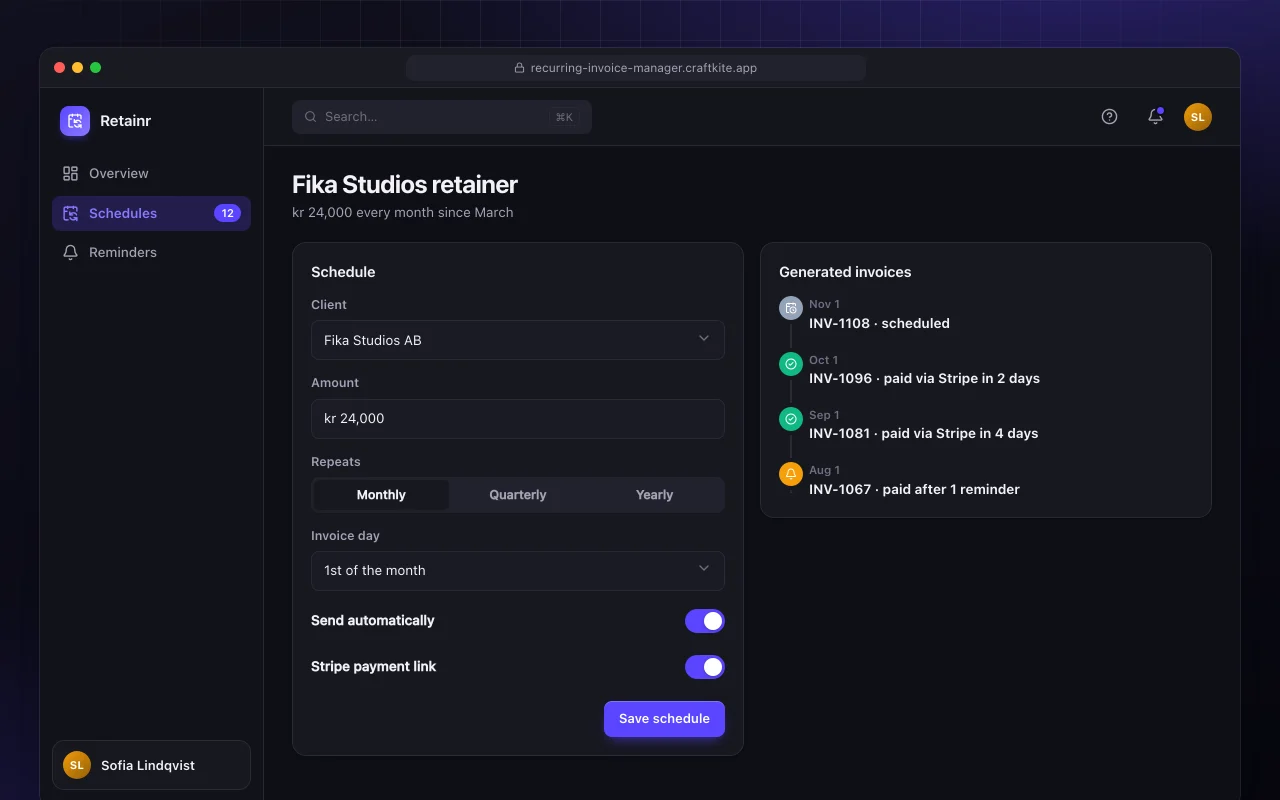The height and width of the screenshot is (800, 1280).
Task: Click the Amount field kr 24,000
Action: click(518, 419)
